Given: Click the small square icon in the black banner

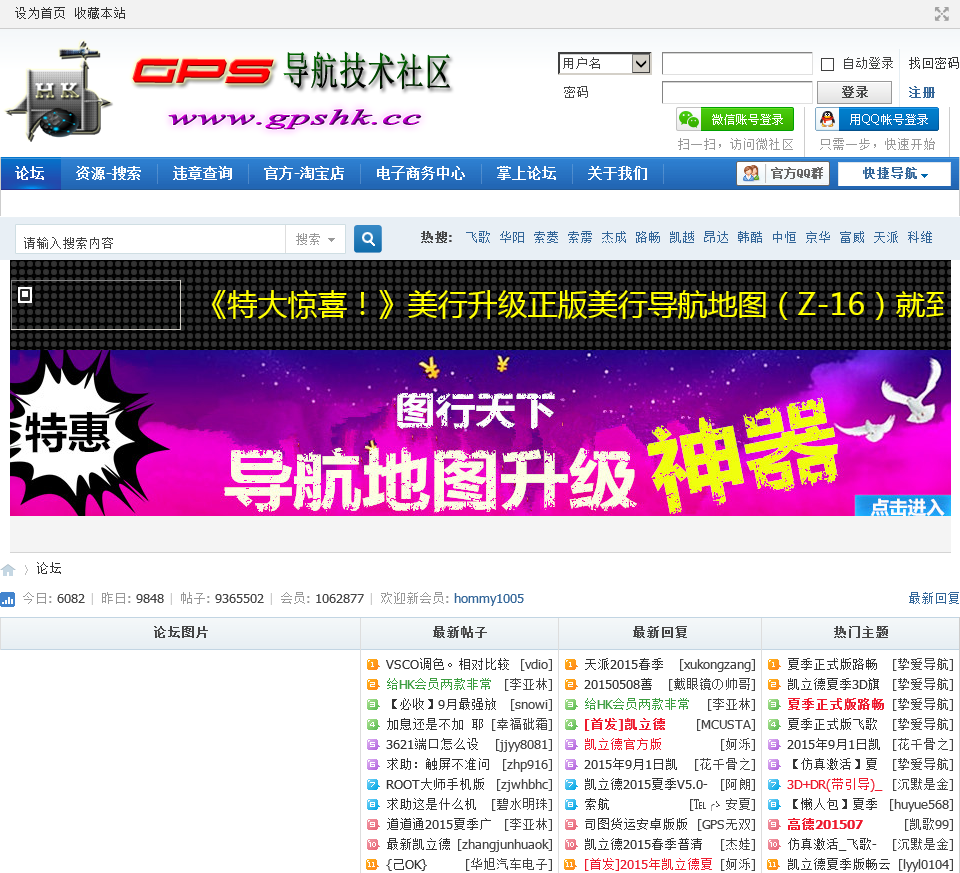Looking at the screenshot, I should pyautogui.click(x=25, y=295).
